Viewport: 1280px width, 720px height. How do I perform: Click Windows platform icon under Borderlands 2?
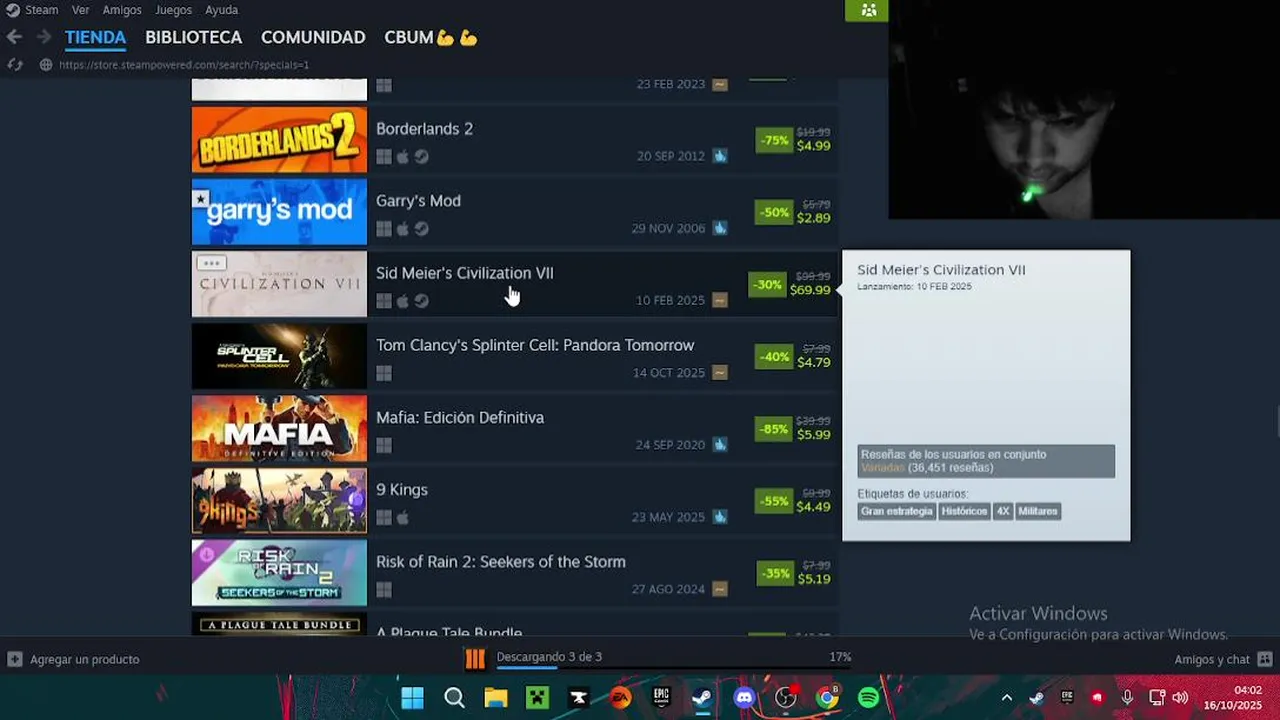tap(384, 157)
